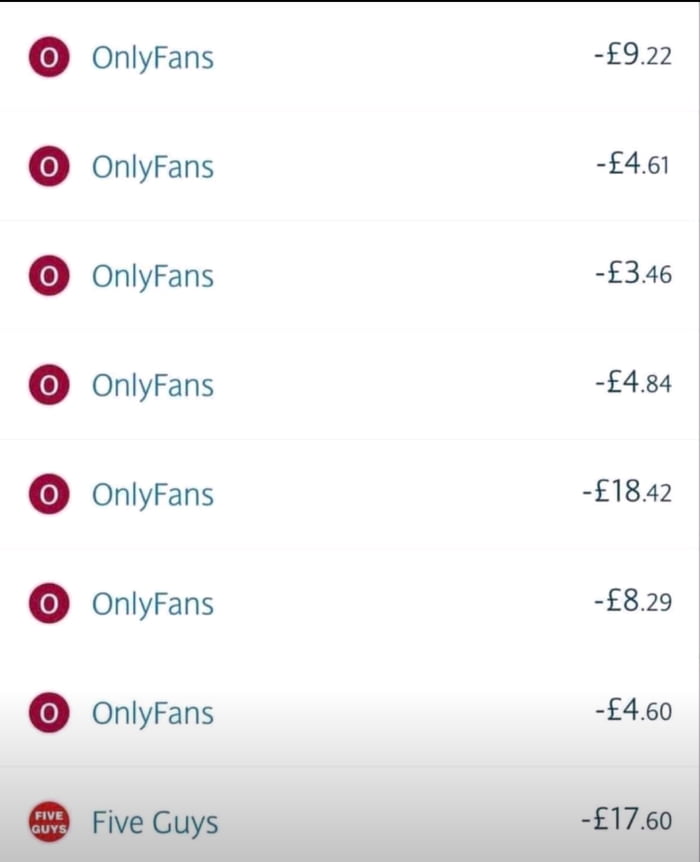Select the -£8.29 amount
Screen dimensions: 700x862
tap(632, 603)
